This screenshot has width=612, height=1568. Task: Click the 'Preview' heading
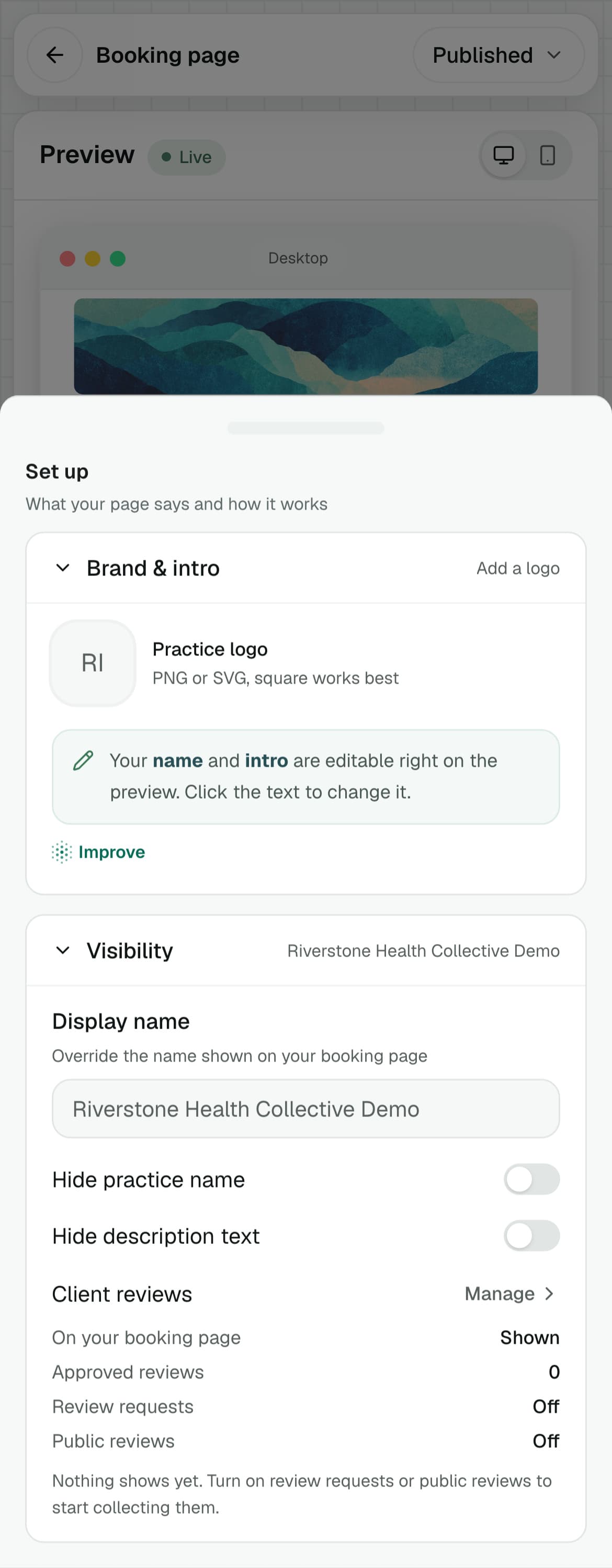tap(87, 155)
